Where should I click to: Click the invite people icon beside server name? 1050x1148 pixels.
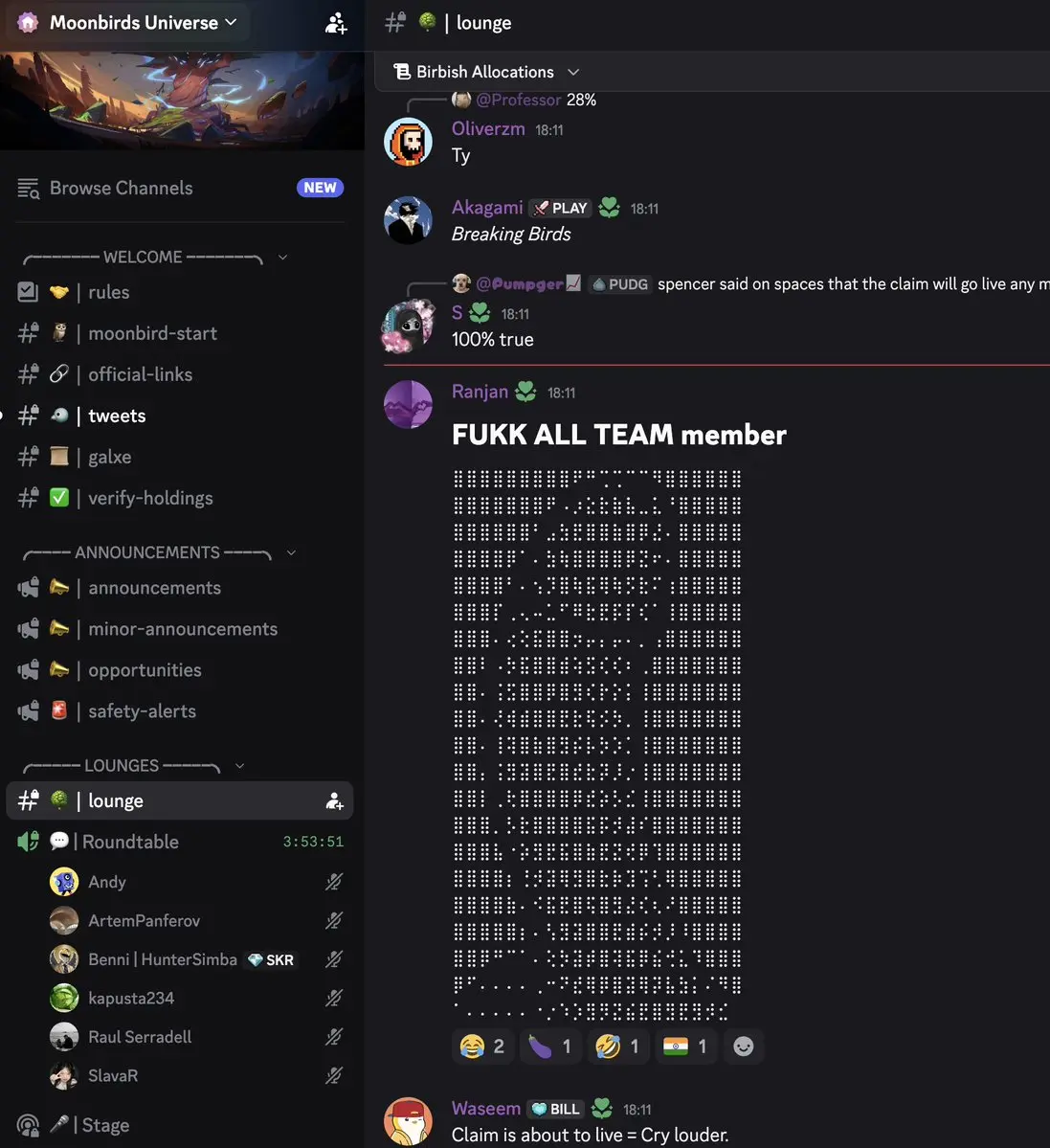point(335,23)
